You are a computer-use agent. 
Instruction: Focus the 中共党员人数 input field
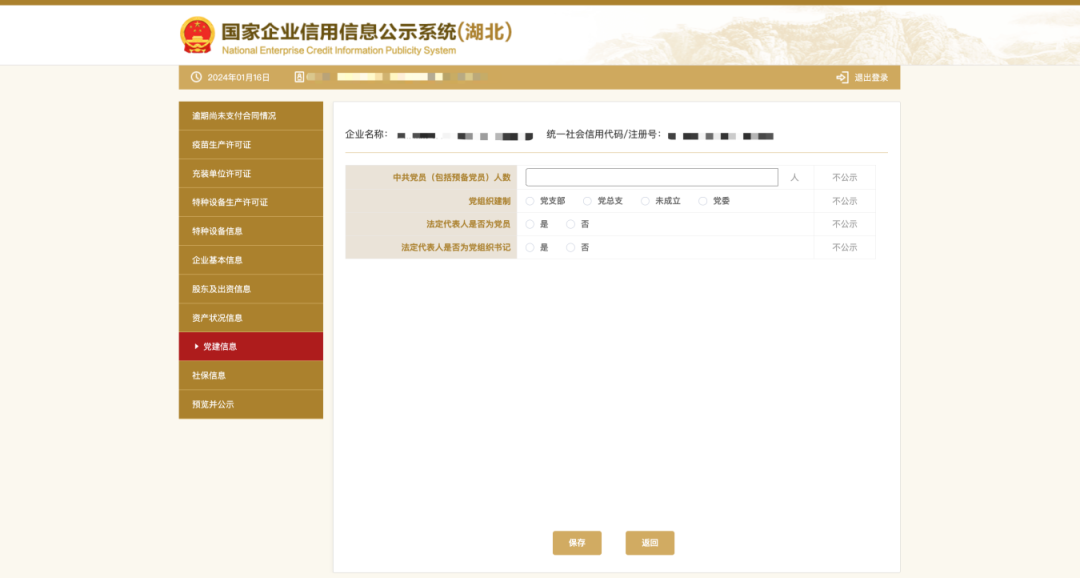coord(651,177)
